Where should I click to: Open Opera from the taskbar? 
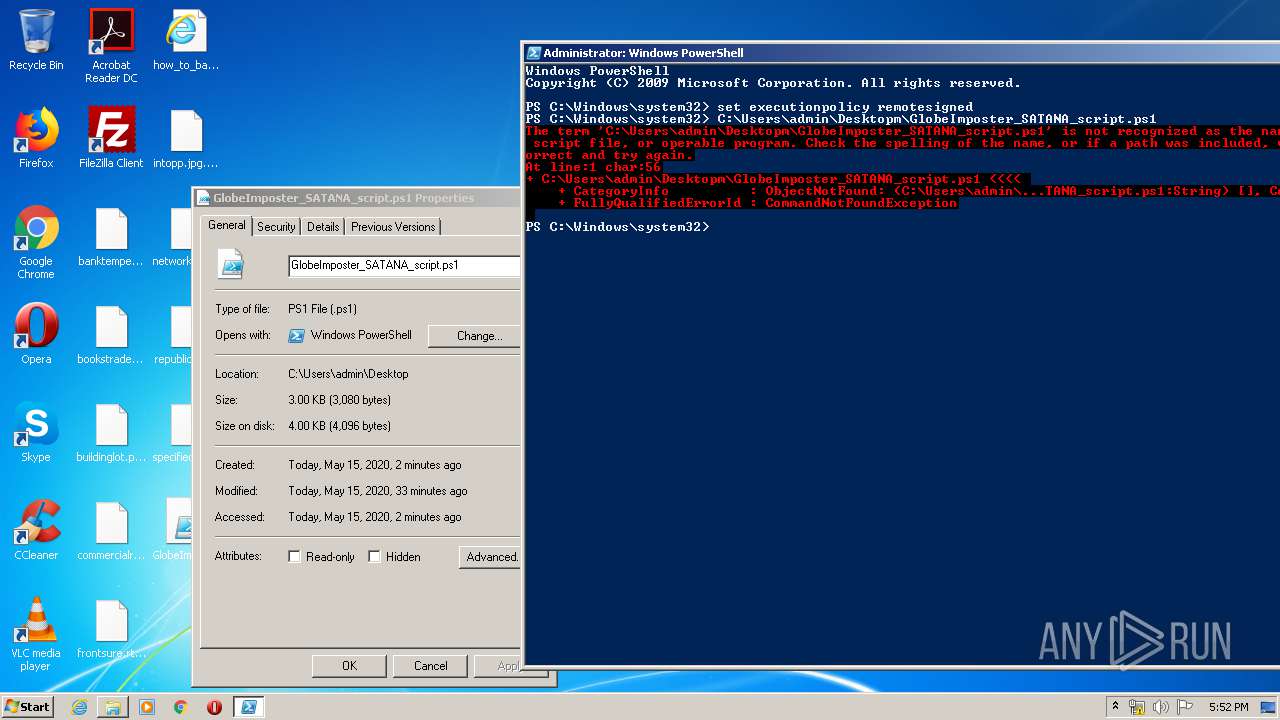214,707
